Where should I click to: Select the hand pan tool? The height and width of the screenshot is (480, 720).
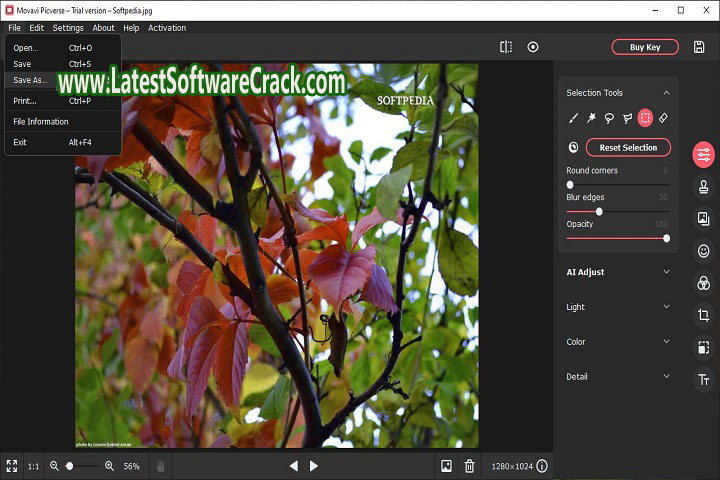pos(160,466)
